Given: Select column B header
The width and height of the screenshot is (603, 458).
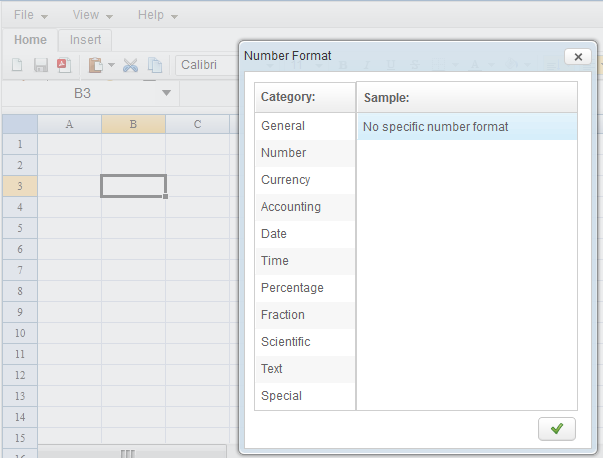Looking at the screenshot, I should (133, 124).
